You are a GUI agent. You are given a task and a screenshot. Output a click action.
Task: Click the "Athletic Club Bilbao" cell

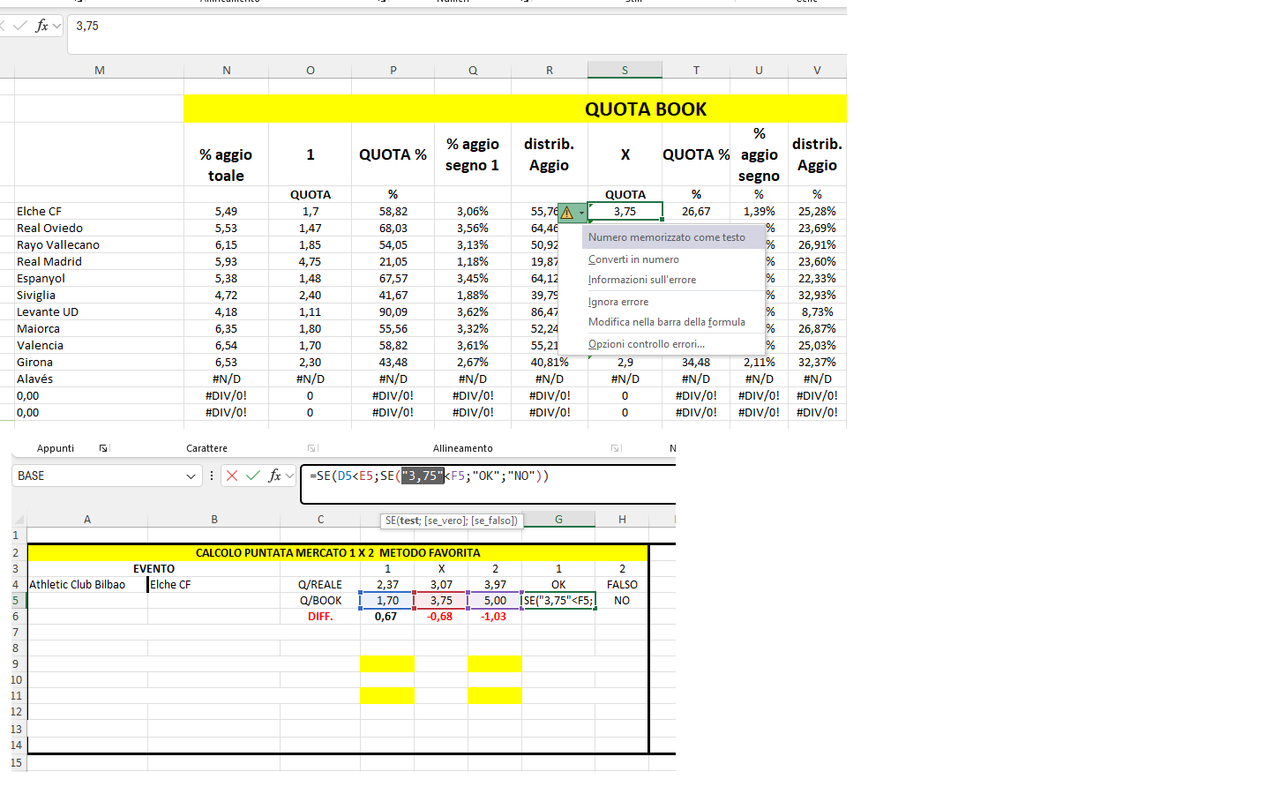(87, 585)
